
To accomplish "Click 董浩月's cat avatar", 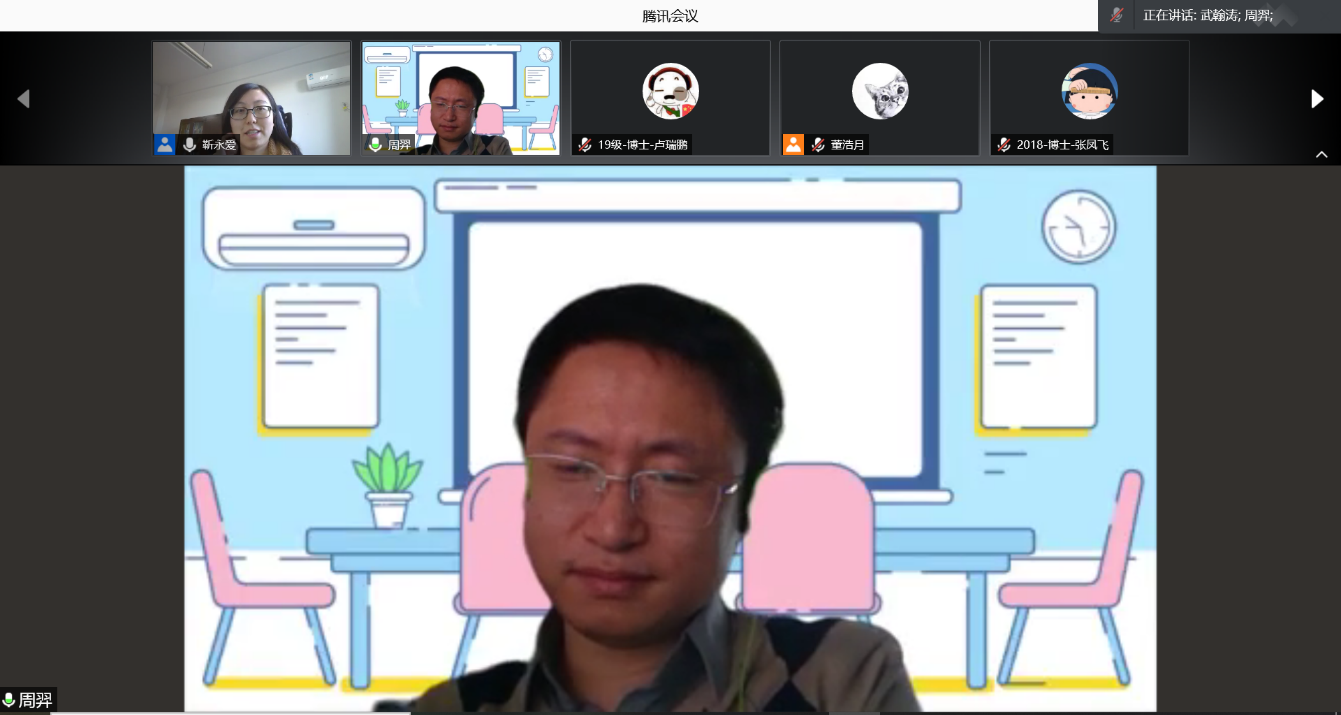I will coord(880,91).
